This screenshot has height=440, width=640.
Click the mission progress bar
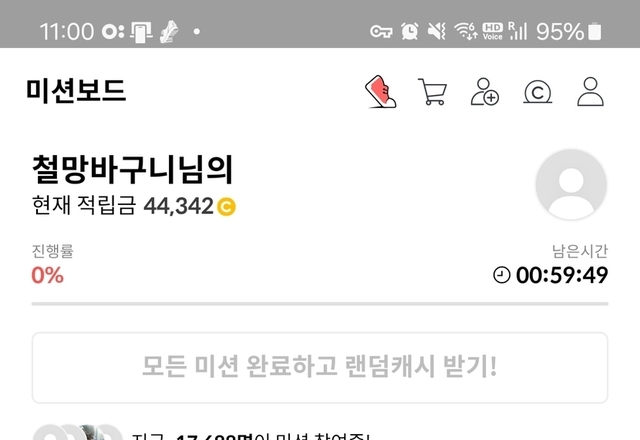pyautogui.click(x=320, y=304)
